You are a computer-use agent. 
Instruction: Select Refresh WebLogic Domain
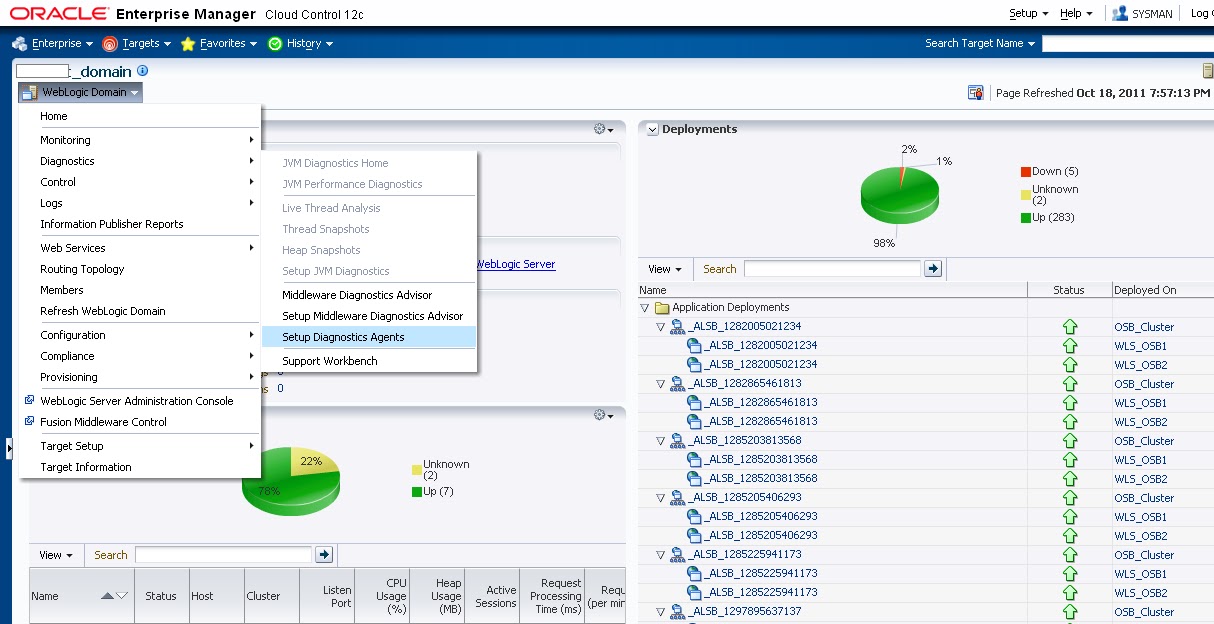click(x=140, y=311)
